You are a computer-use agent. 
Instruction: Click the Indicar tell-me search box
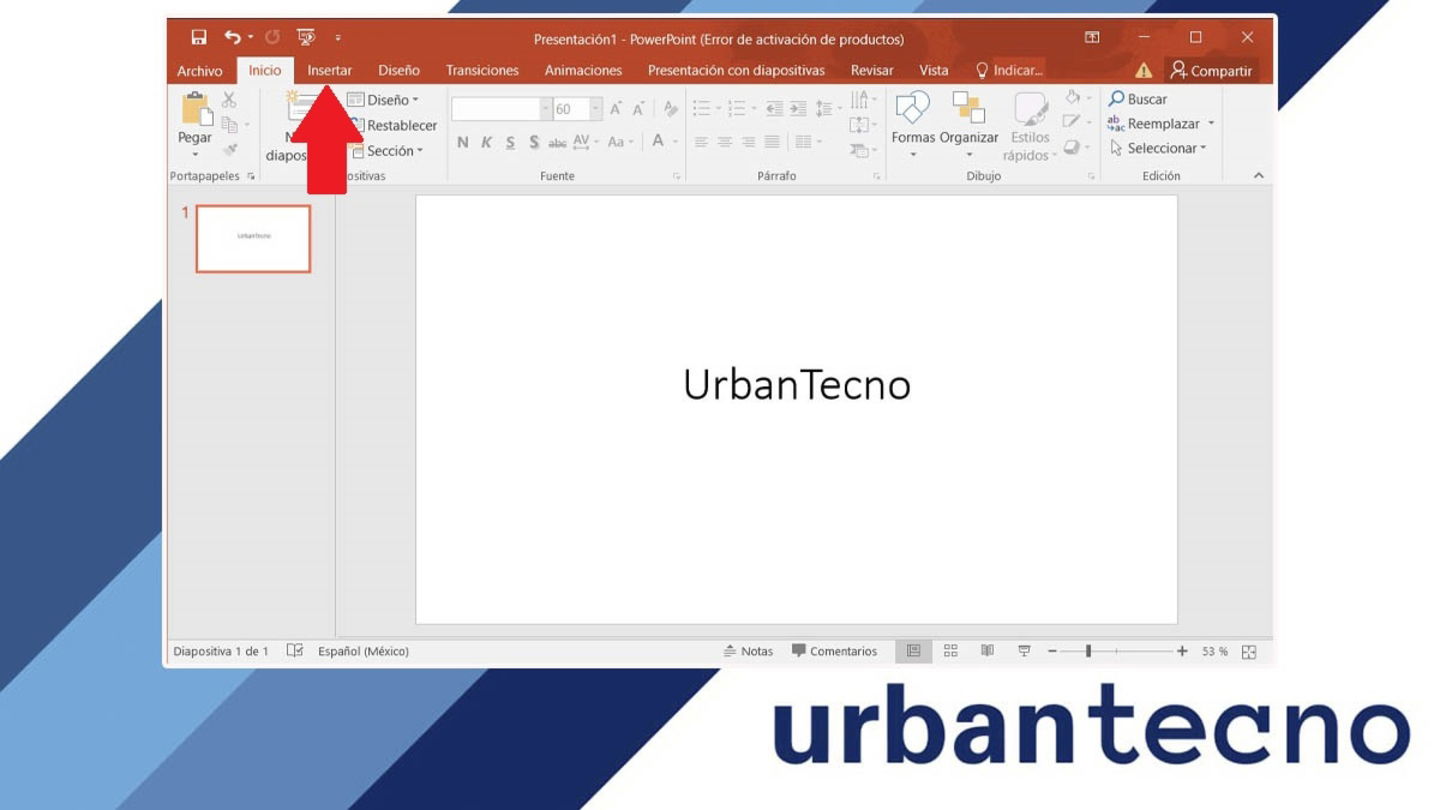click(x=1009, y=71)
